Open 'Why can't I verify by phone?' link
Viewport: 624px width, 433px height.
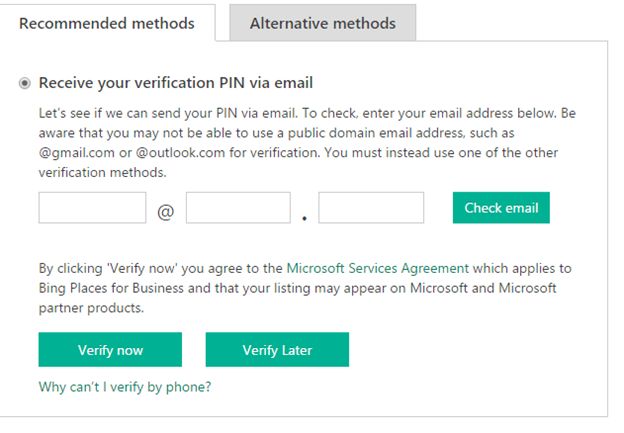pyautogui.click(x=125, y=387)
